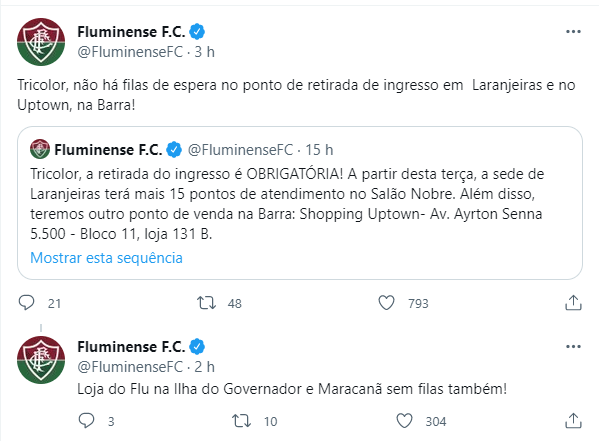Retweet the tweet with 10 retweets
This screenshot has height=441, width=599.
point(241,421)
